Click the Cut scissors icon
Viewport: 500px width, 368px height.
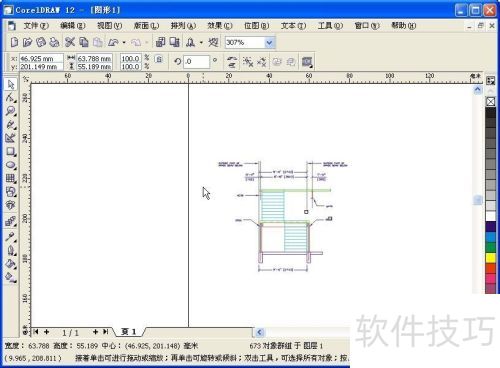(x=70, y=42)
